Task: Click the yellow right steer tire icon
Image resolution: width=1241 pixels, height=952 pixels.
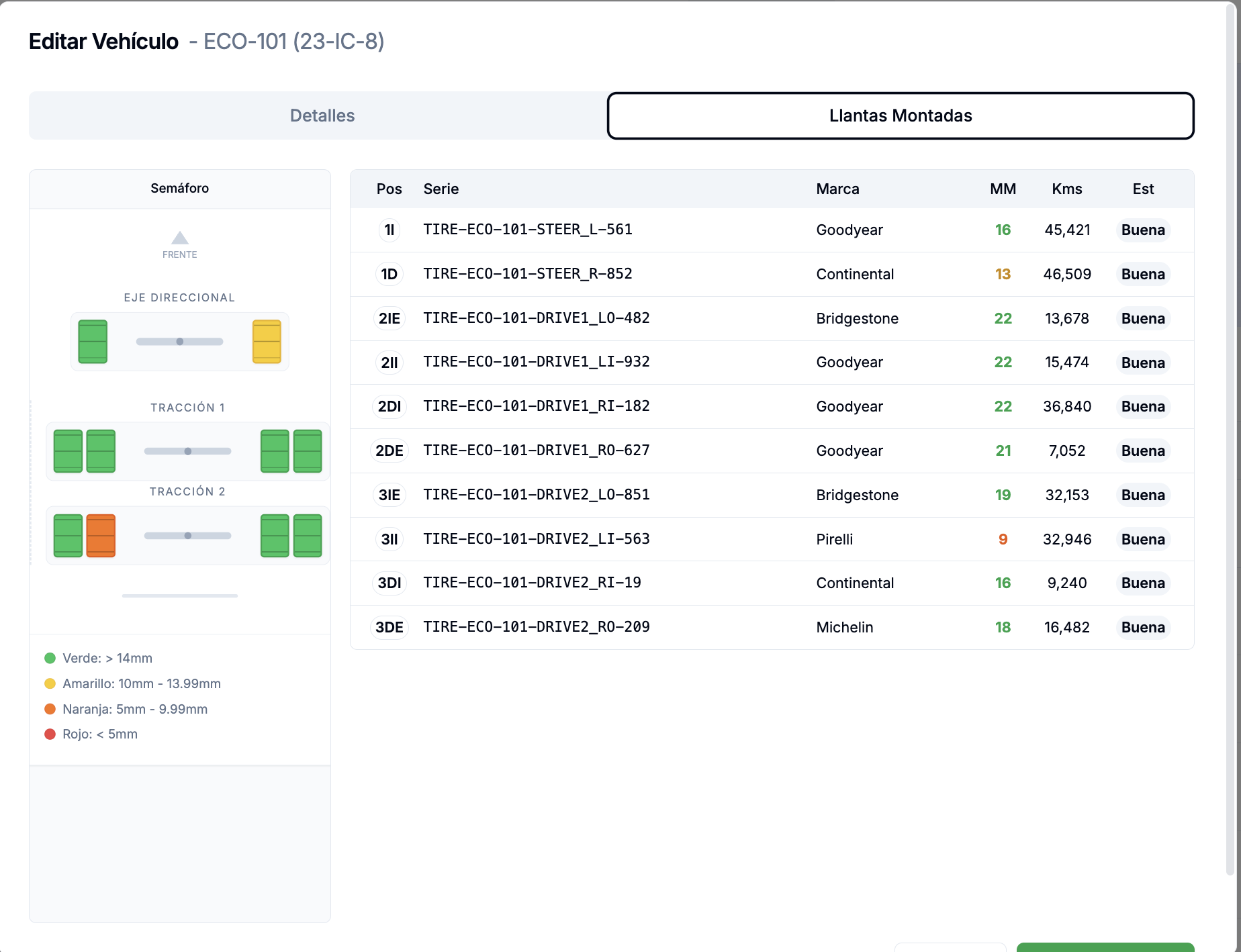Action: [267, 342]
